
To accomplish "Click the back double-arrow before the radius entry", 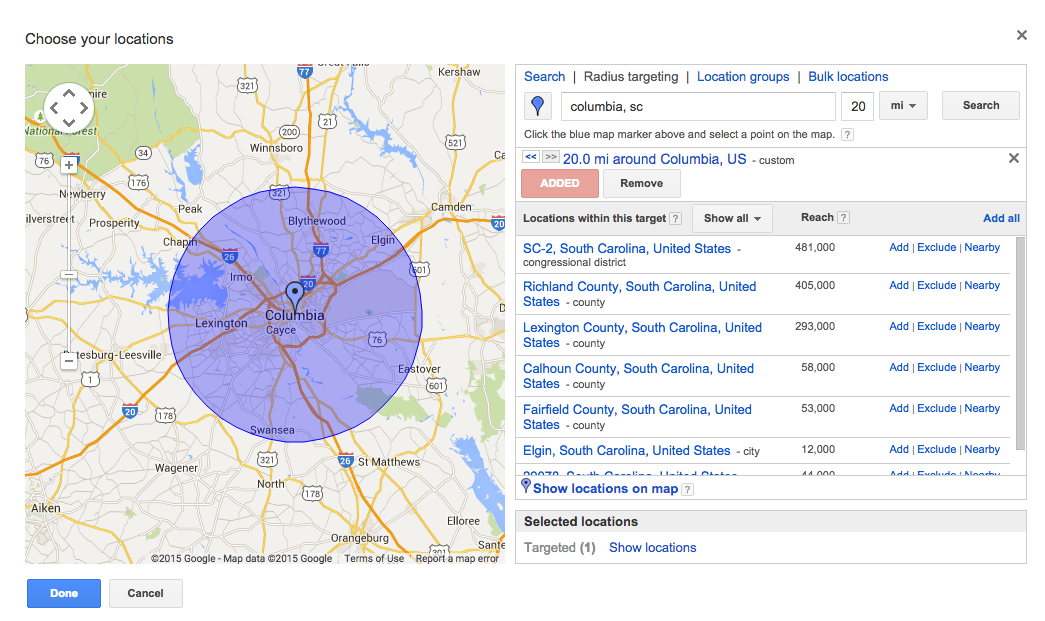I will click(x=530, y=157).
